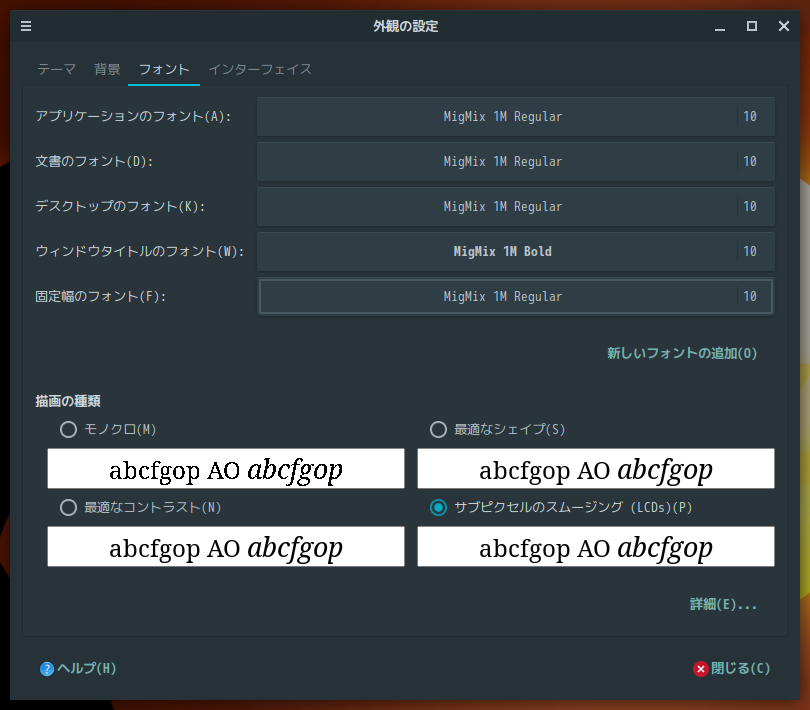
Task: Minimize the 外観の設定 window
Action: [720, 26]
